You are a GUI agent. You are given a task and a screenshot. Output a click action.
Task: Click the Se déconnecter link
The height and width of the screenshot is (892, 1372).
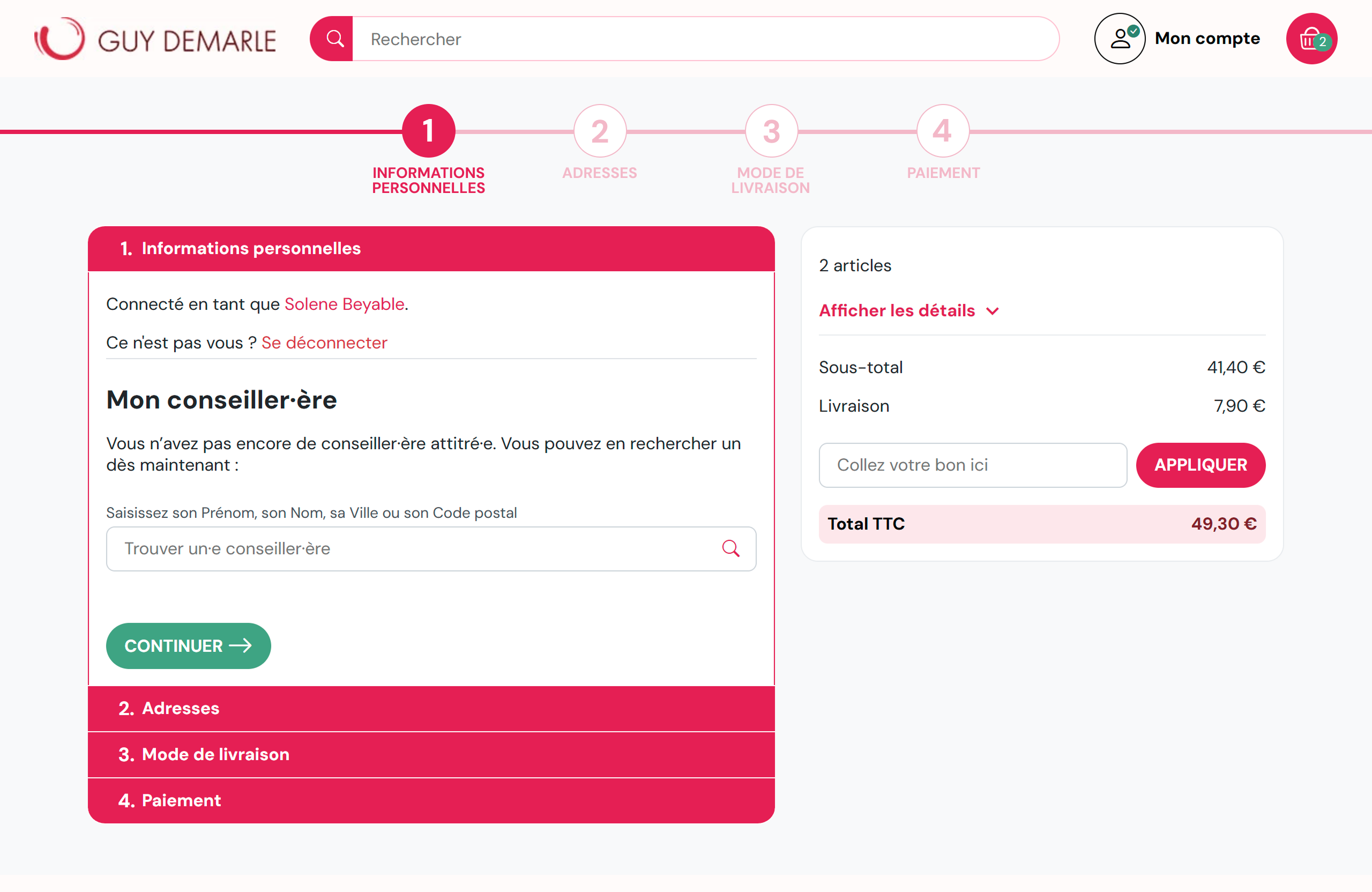pyautogui.click(x=324, y=343)
